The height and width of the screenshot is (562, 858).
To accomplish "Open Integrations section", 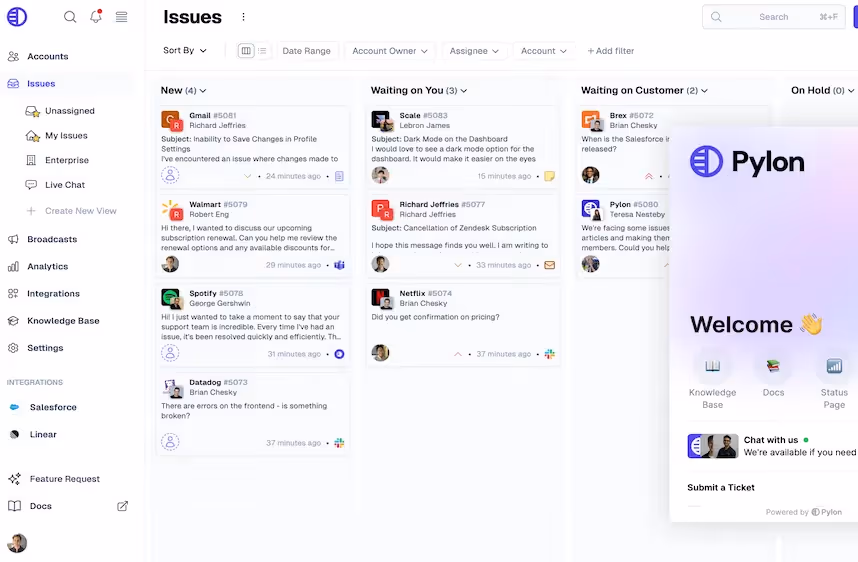I will pyautogui.click(x=53, y=294).
